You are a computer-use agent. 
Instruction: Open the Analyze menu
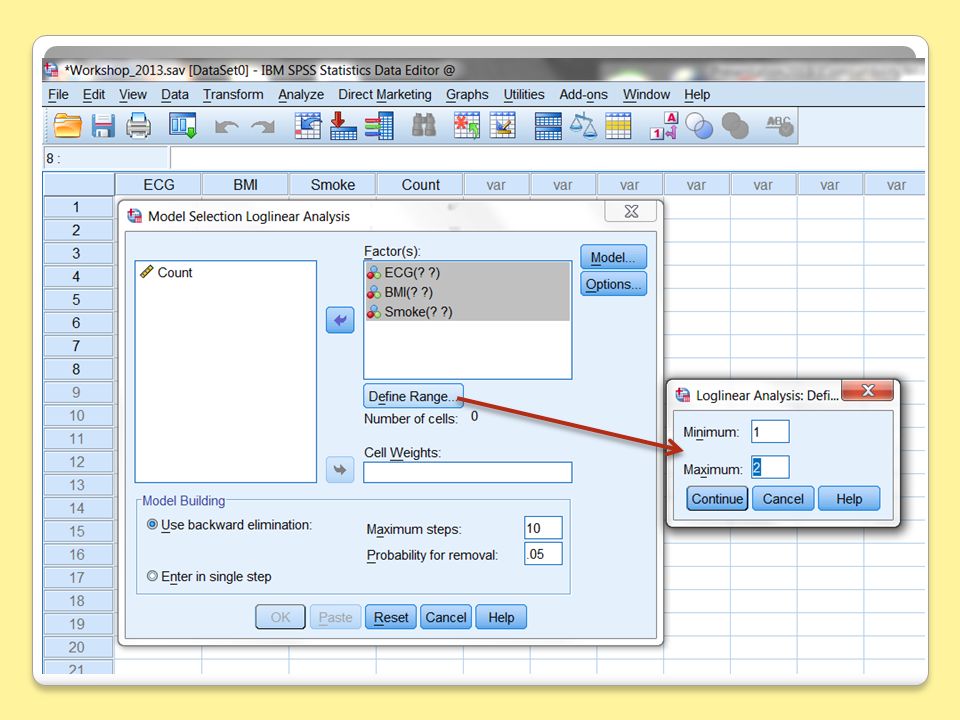tap(301, 95)
